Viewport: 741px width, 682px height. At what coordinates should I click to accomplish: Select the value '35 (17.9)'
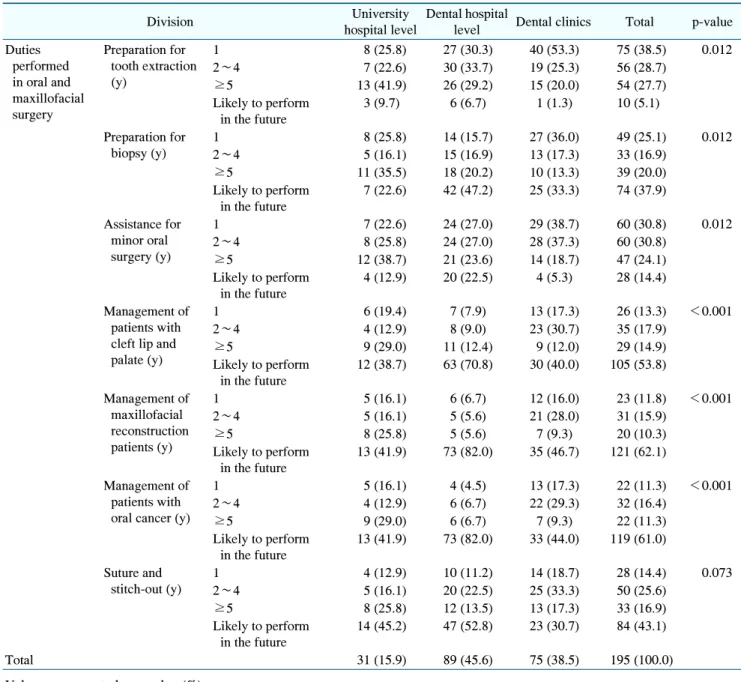coord(641,329)
